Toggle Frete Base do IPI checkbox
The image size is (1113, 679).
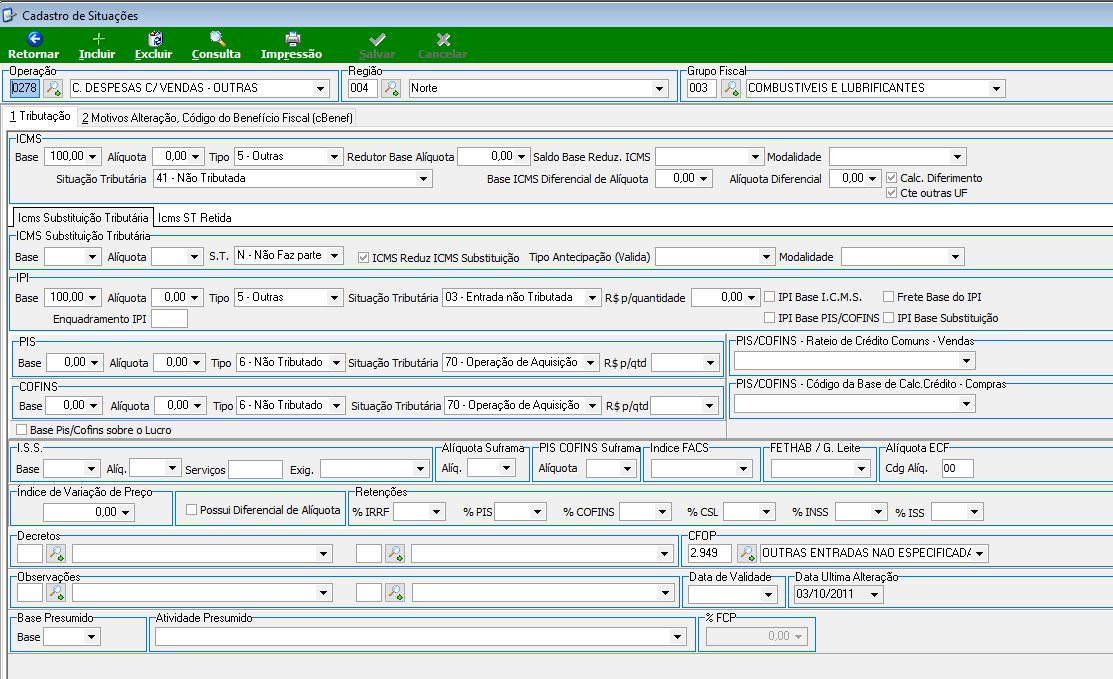pos(888,297)
